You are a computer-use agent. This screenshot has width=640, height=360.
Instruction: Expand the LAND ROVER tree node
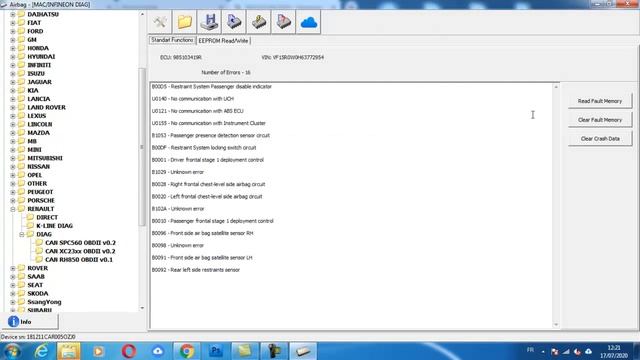(13, 107)
